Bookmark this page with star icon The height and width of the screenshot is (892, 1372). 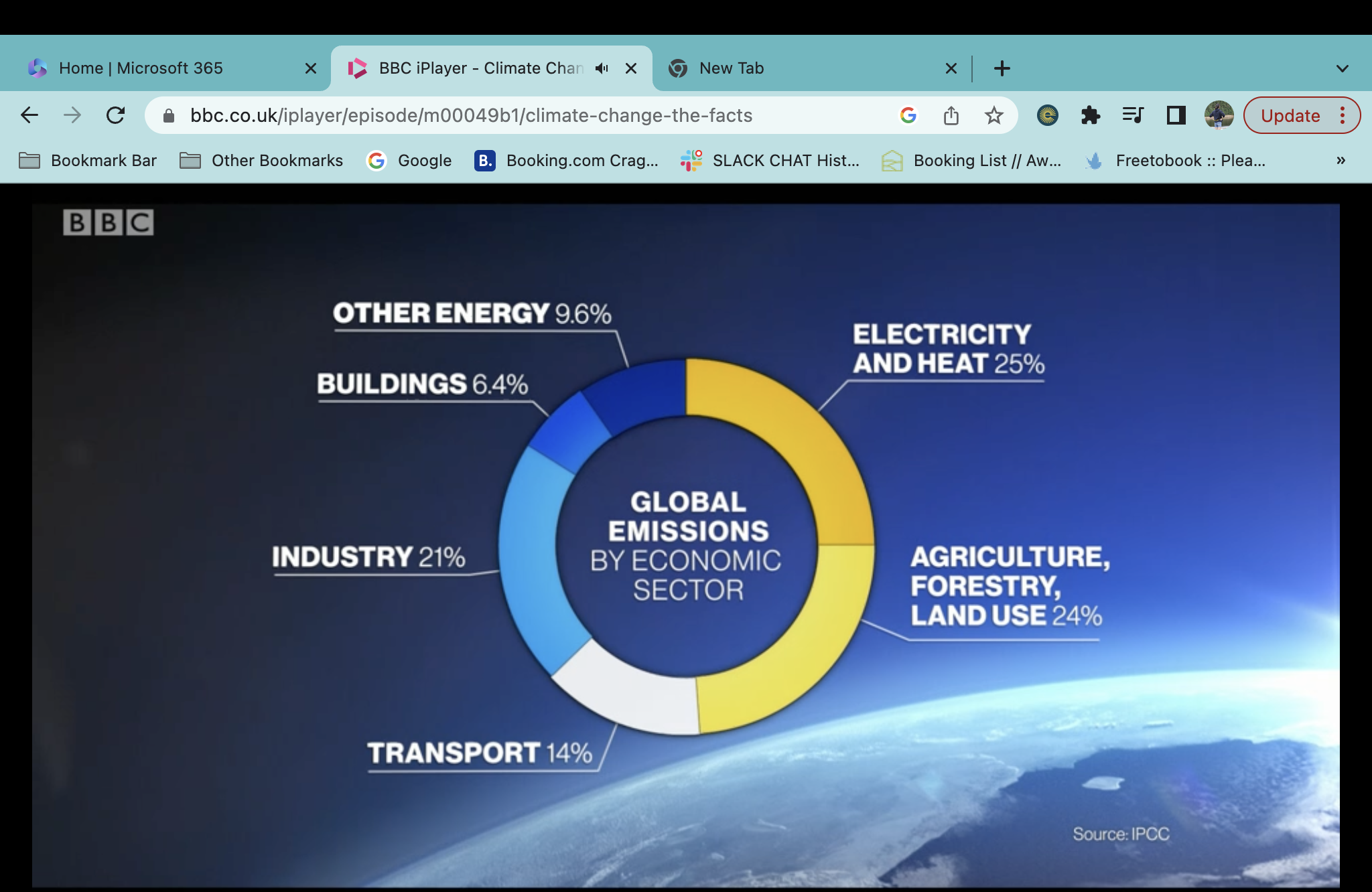(993, 115)
